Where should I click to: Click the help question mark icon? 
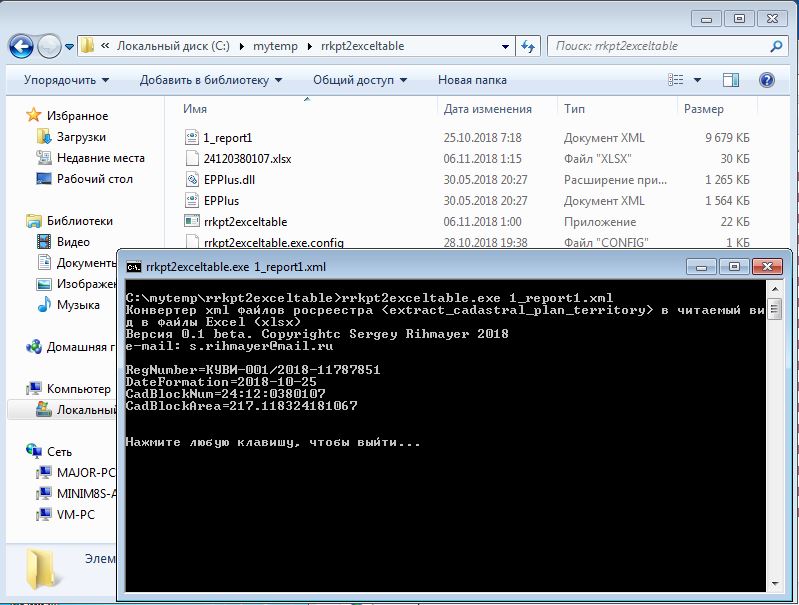point(767,80)
